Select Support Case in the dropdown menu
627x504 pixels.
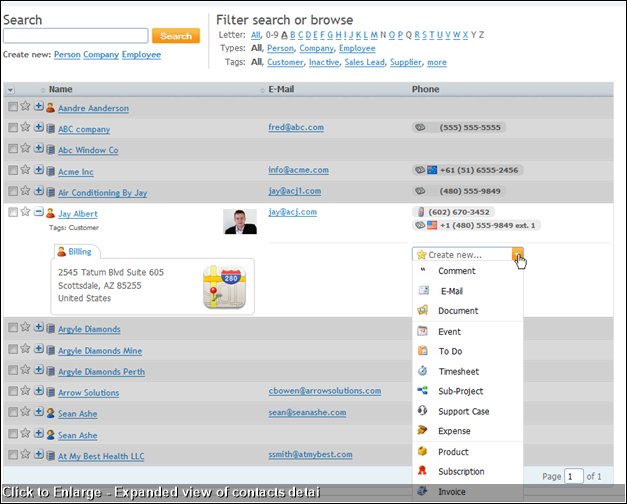463,411
